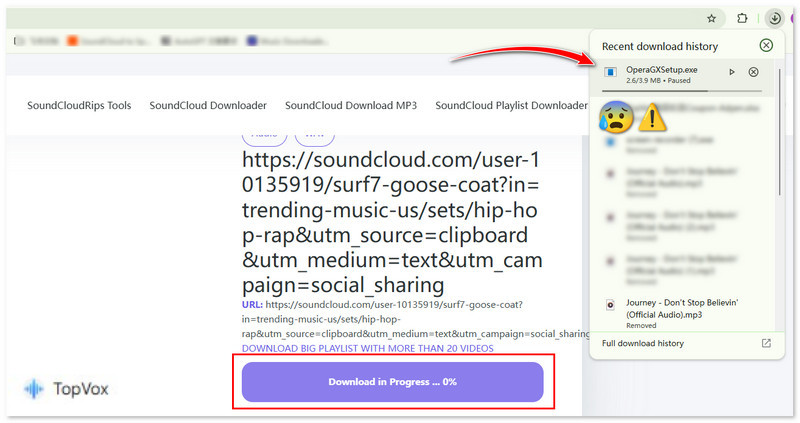This screenshot has height=423, width=800.
Task: Click the Recent download history title
Action: (660, 46)
